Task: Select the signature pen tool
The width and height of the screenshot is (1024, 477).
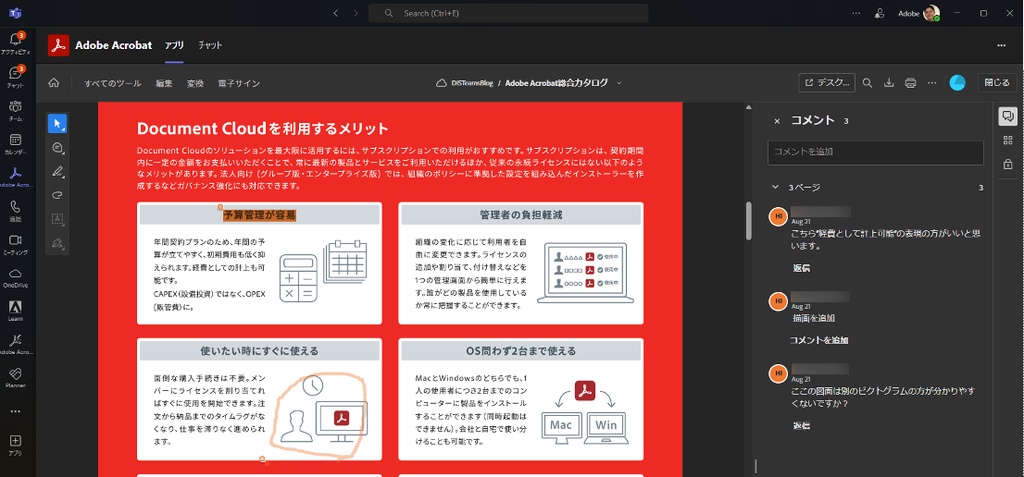Action: (57, 242)
